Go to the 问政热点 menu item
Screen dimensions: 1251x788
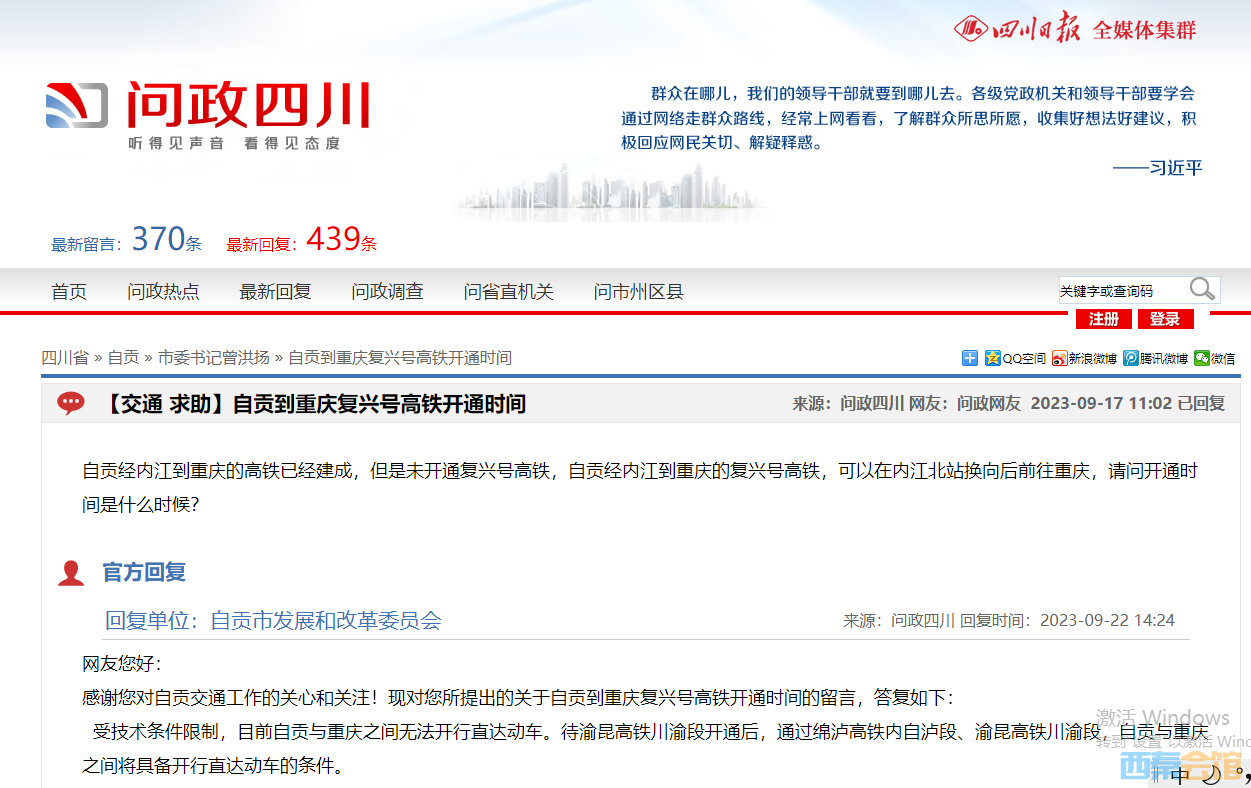click(x=163, y=292)
